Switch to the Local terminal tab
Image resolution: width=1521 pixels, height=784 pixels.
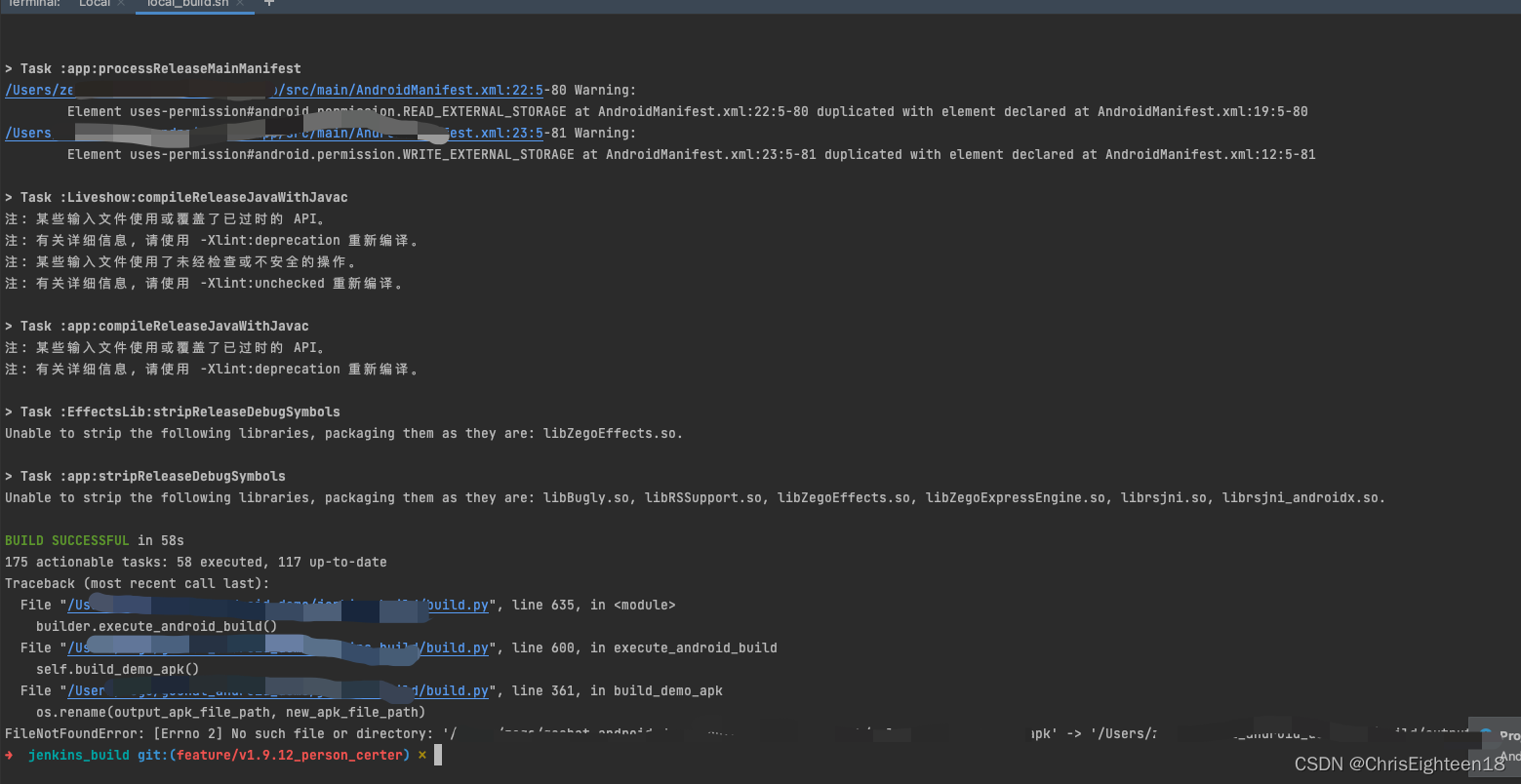[x=95, y=4]
